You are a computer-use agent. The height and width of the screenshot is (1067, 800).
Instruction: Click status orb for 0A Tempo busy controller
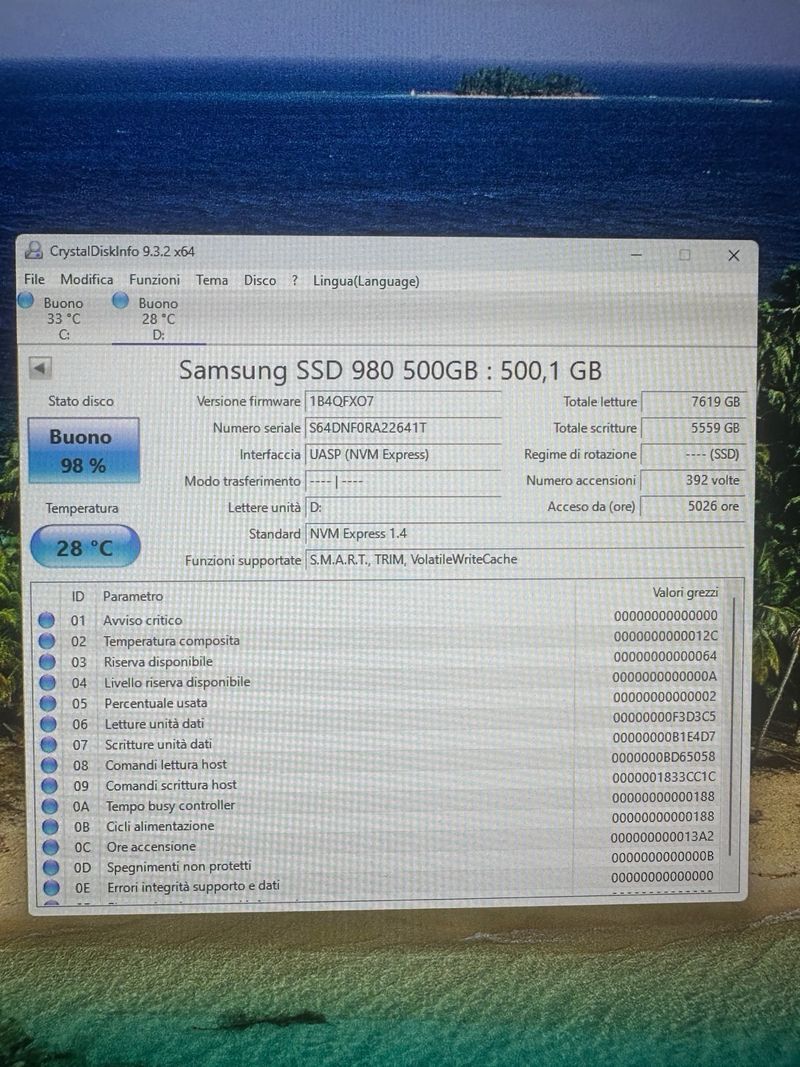click(50, 806)
